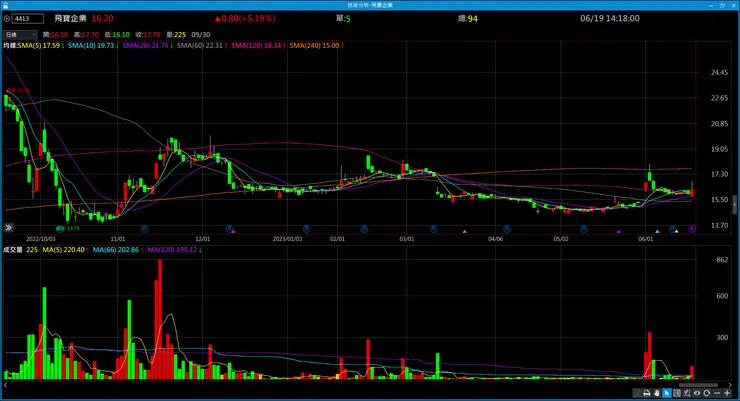Click the 2022/10/03 date axis label
Viewport: 740px width, 401px height.
[41, 239]
